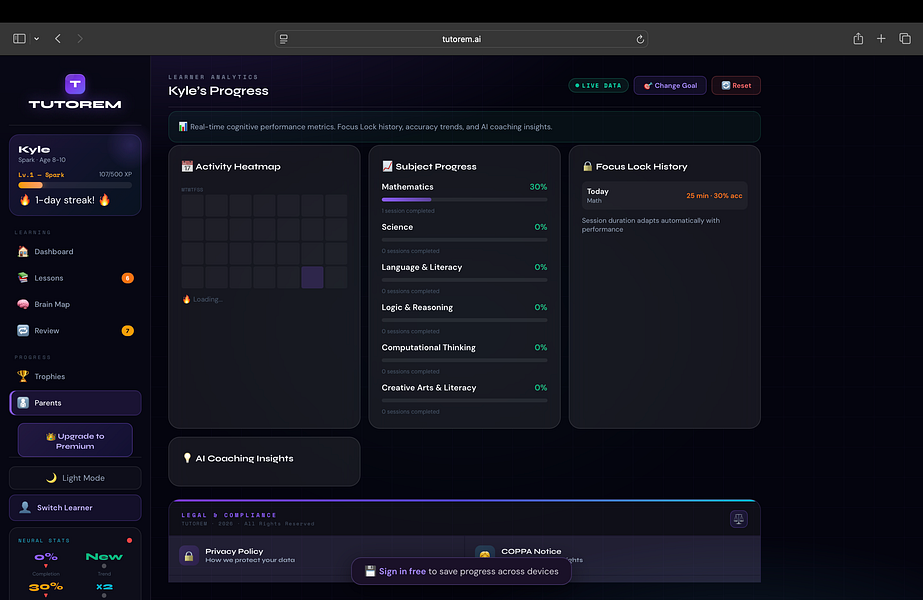Click the Neural Stats red dot indicator
This screenshot has height=600, width=923.
pos(130,540)
